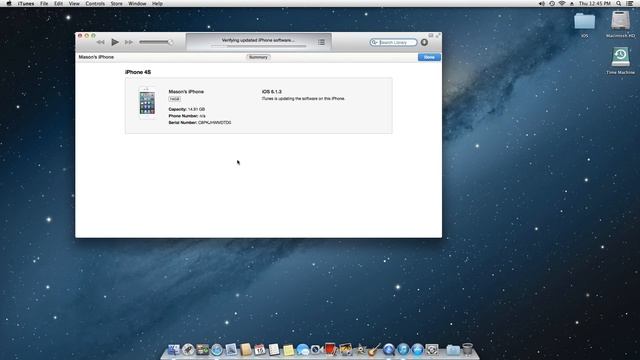Click the update progress bar in status display
Viewport: 640px width, 360px height.
[x=258, y=46]
